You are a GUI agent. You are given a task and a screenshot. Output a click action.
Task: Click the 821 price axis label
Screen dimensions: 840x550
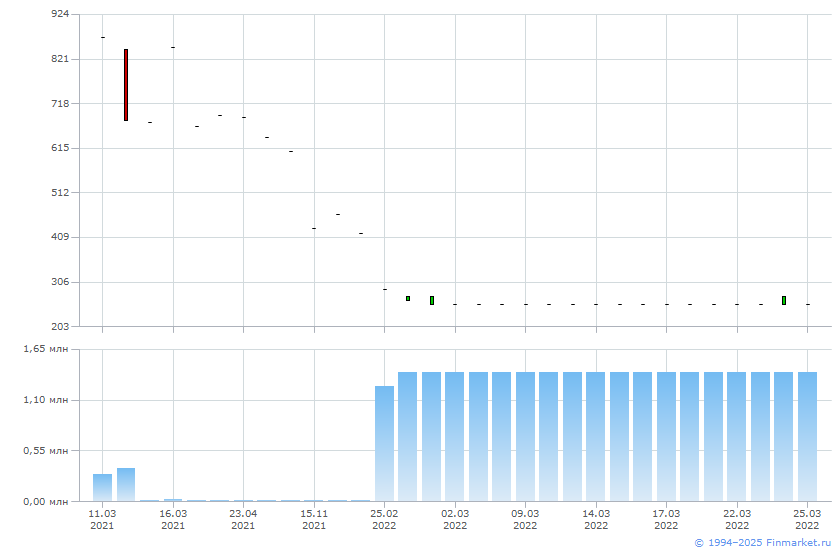tap(60, 59)
